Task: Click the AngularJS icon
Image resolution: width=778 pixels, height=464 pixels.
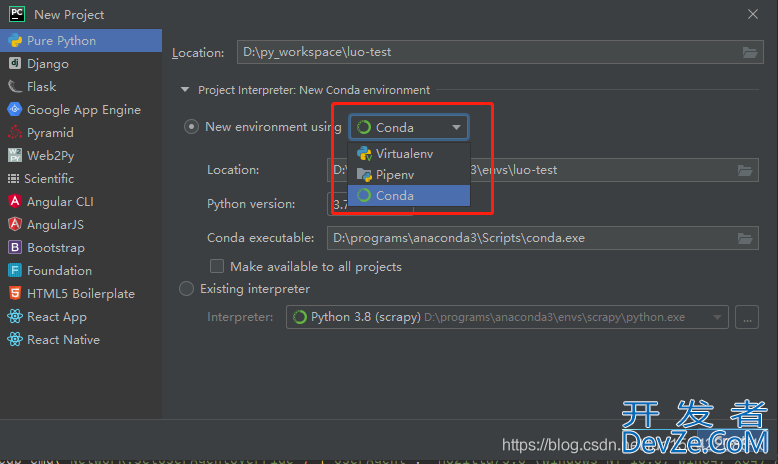Action: point(15,224)
